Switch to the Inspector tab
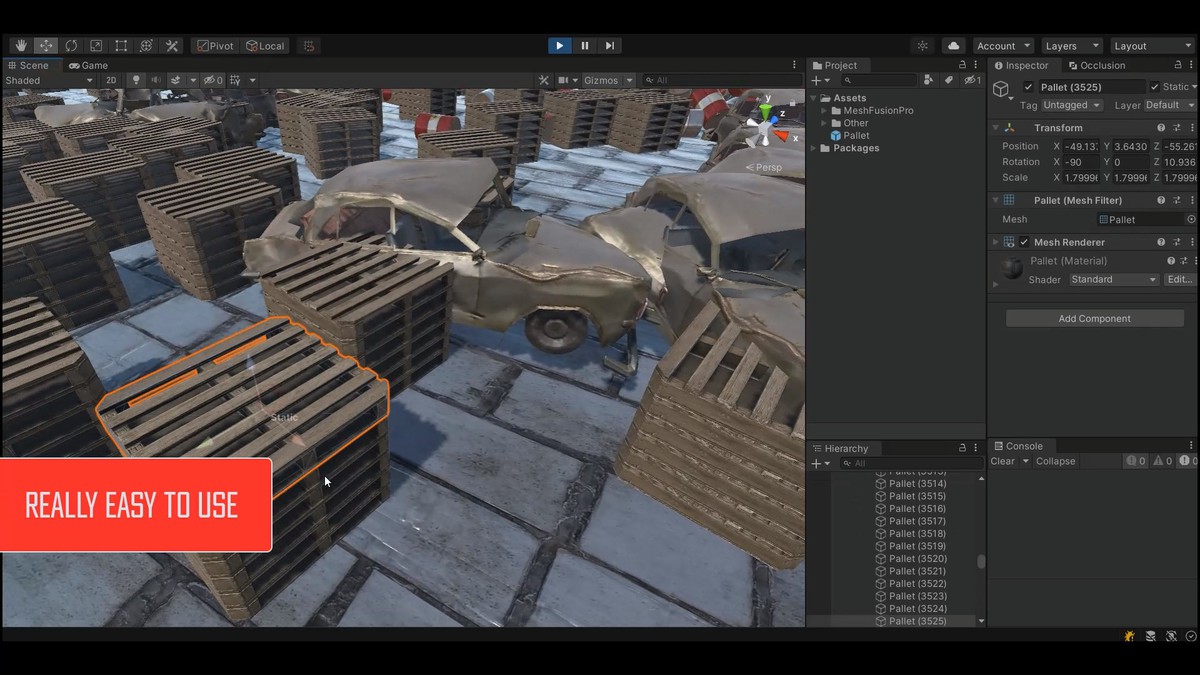The height and width of the screenshot is (675, 1200). pos(1020,65)
